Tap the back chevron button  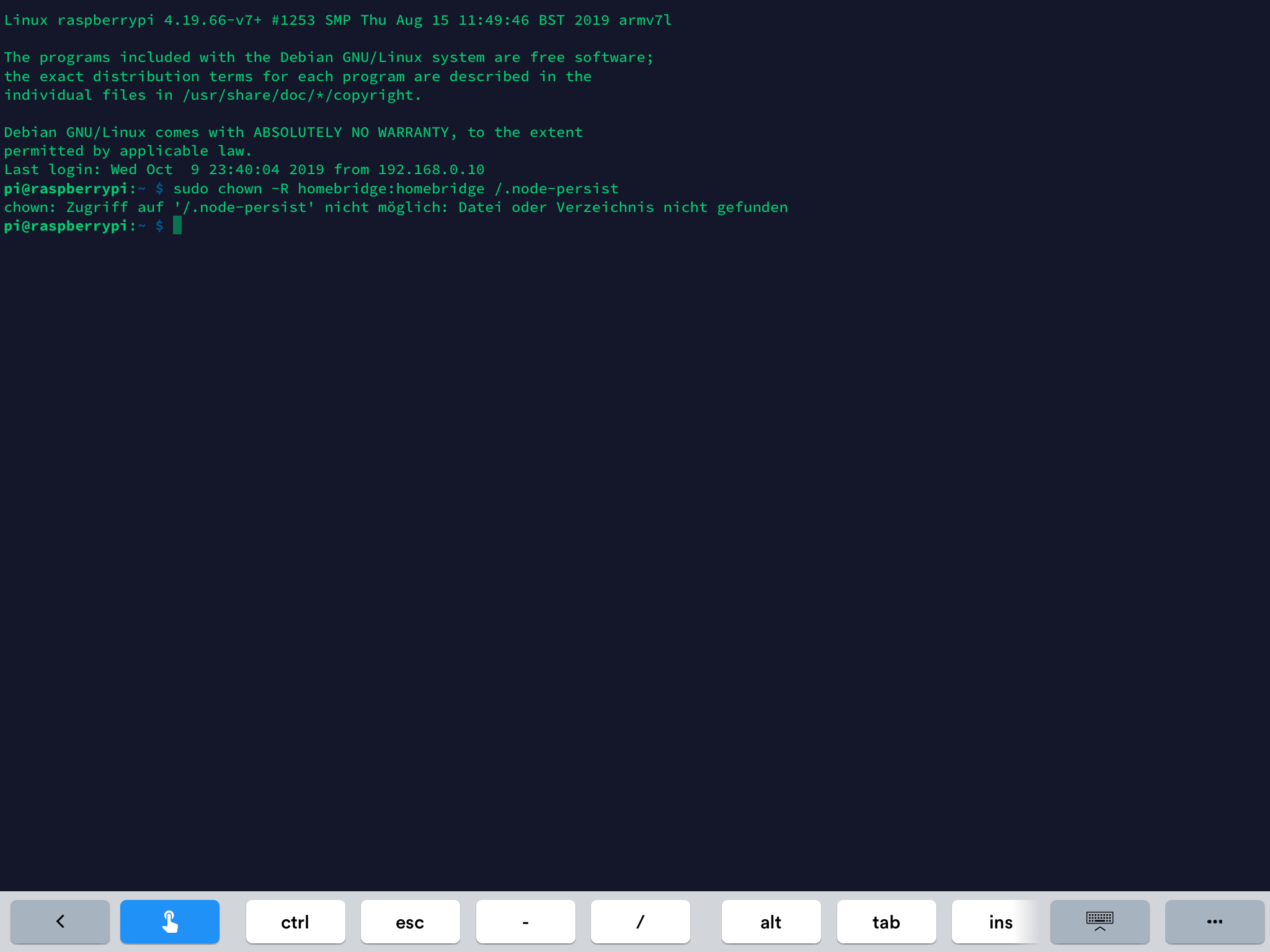pyautogui.click(x=60, y=922)
